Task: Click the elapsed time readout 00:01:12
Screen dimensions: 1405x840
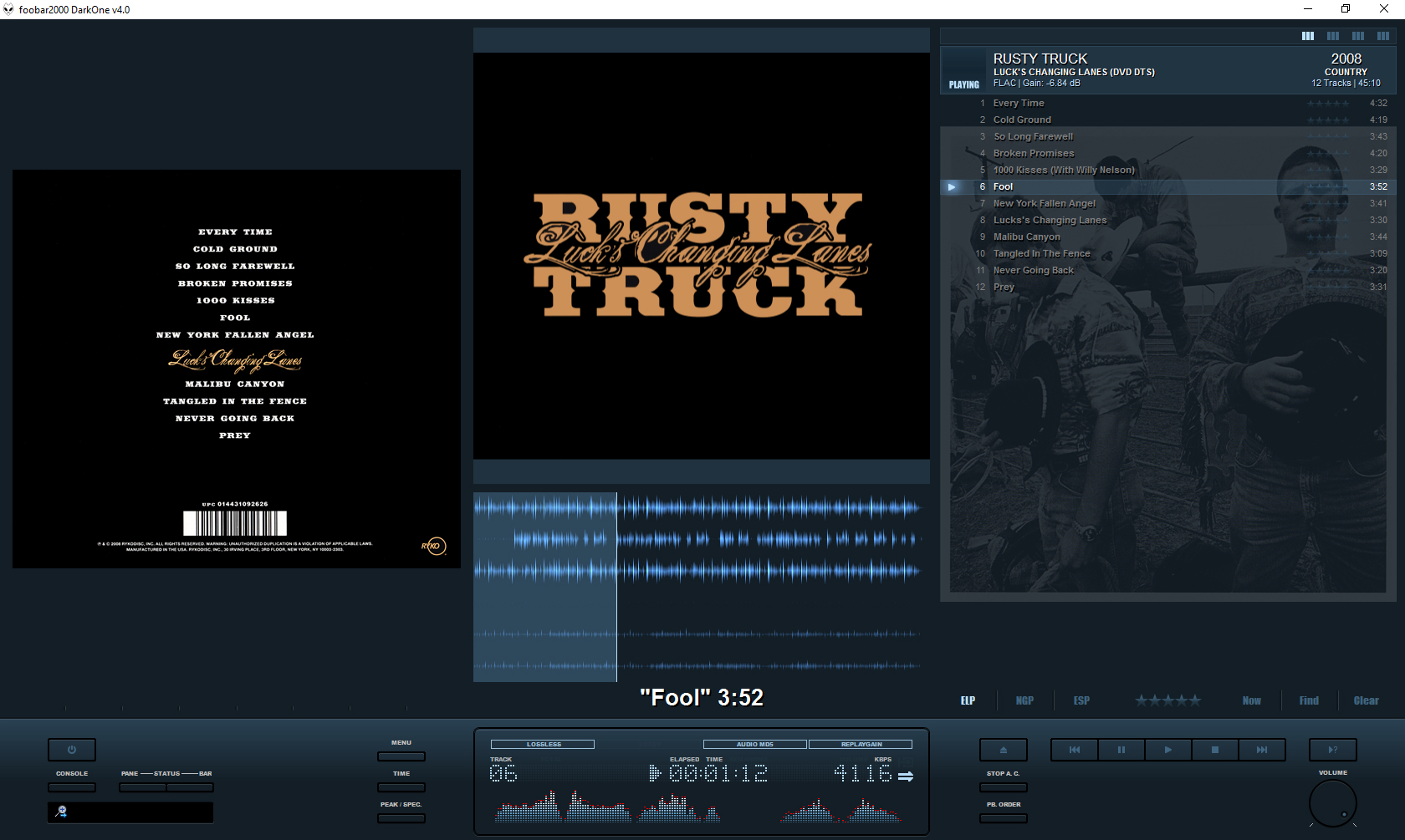Action: click(718, 773)
